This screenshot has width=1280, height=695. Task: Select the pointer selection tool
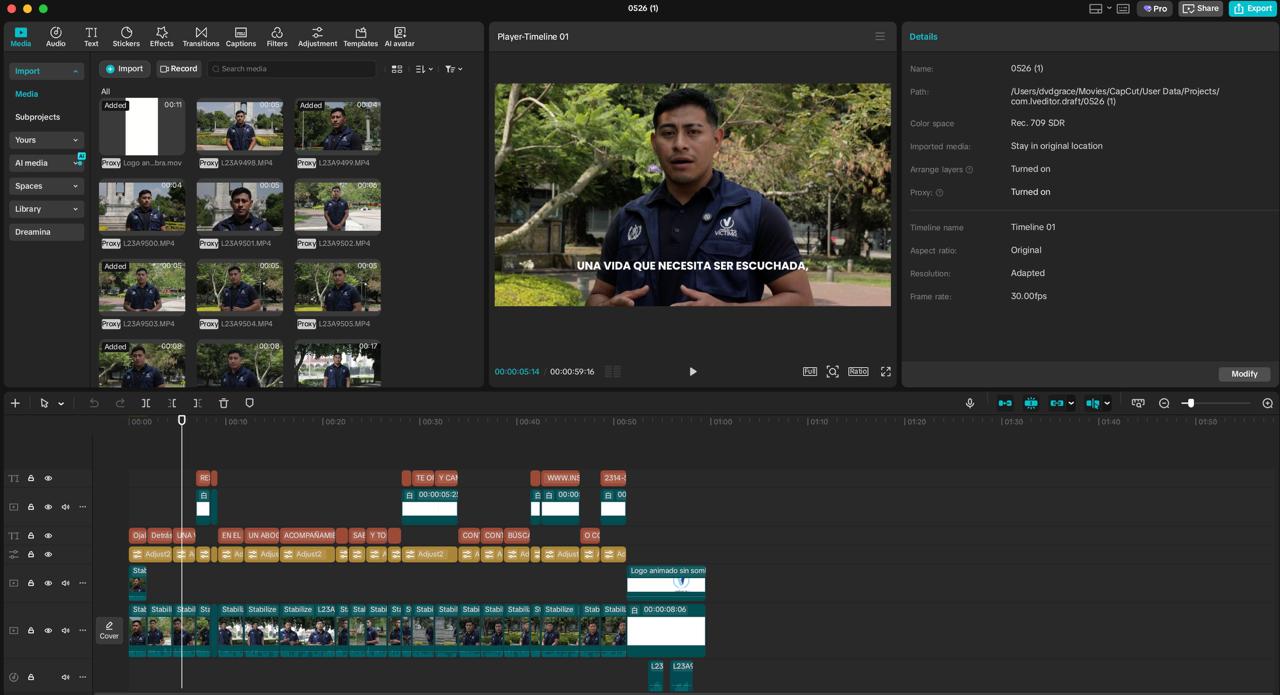44,403
